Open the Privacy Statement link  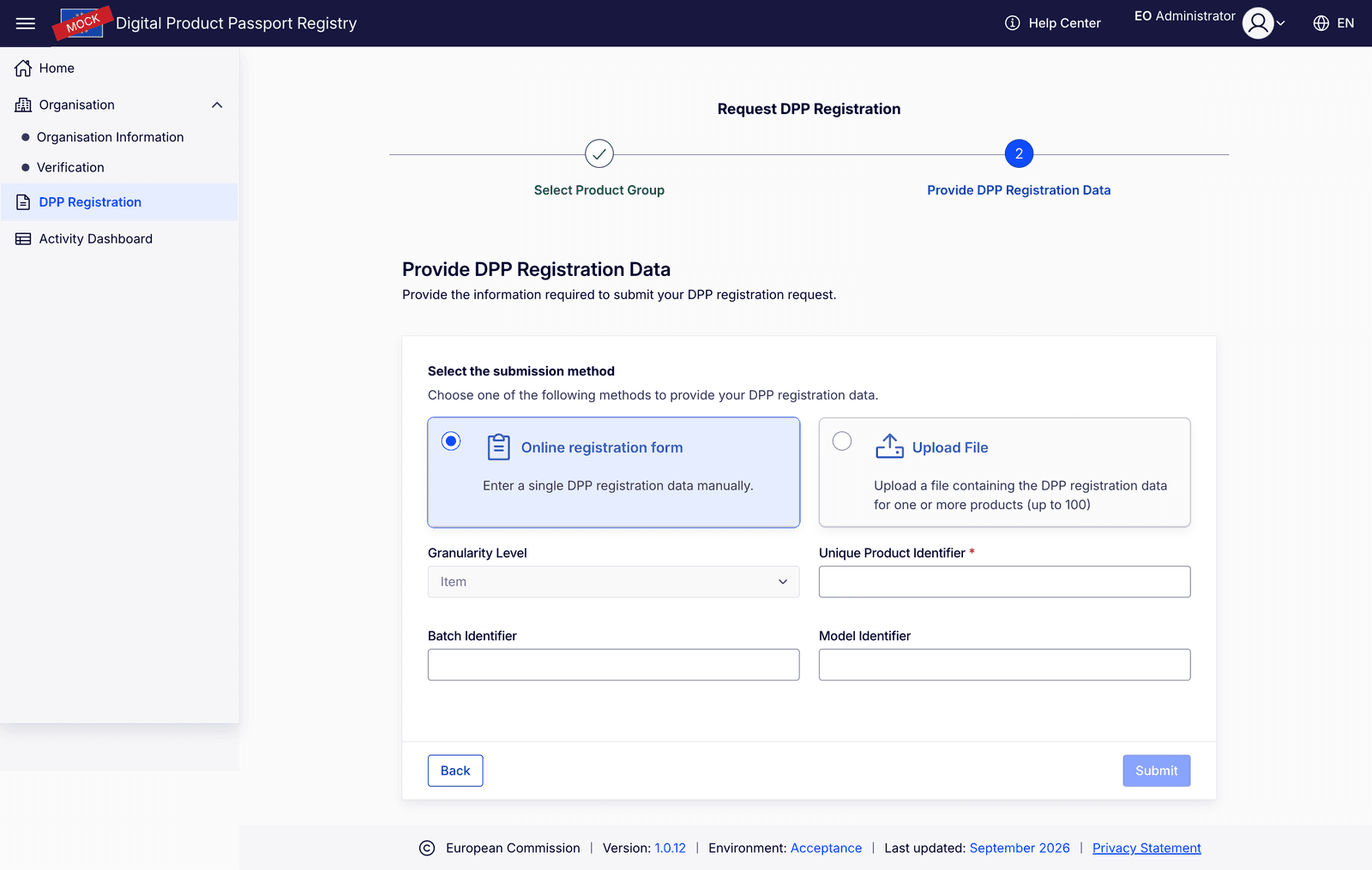(1146, 849)
